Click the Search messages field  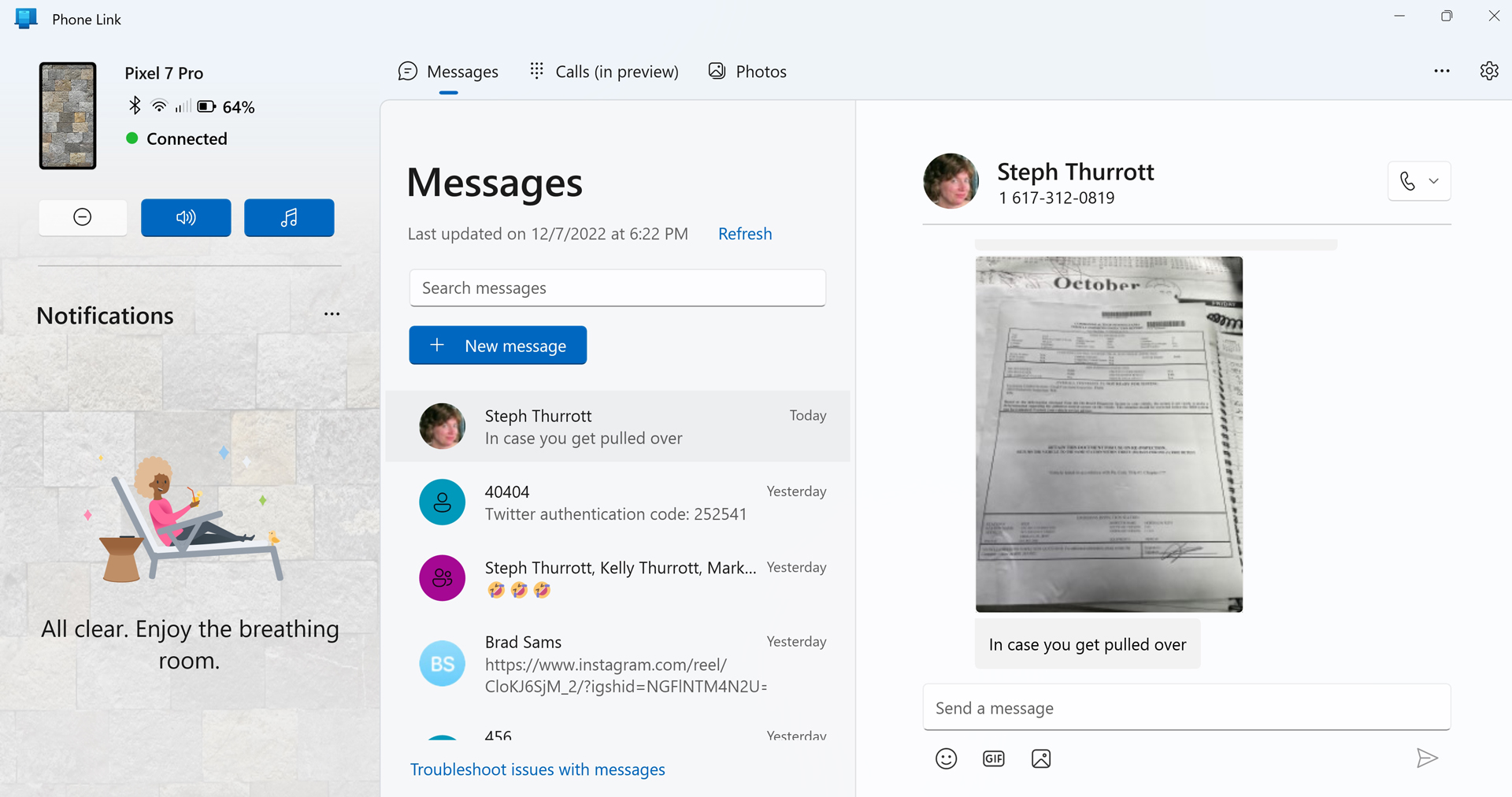(617, 288)
